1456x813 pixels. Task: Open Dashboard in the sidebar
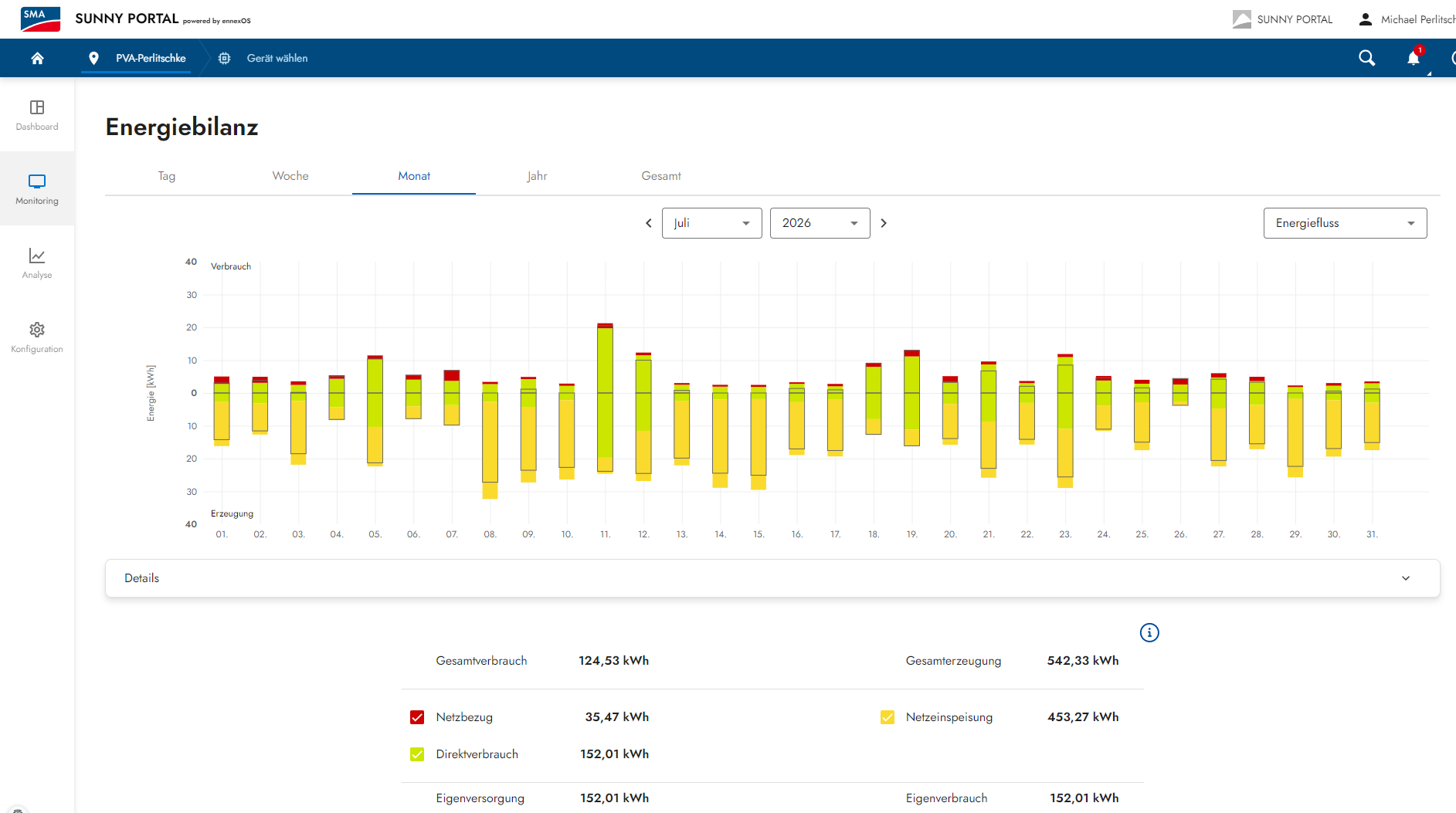(x=37, y=115)
